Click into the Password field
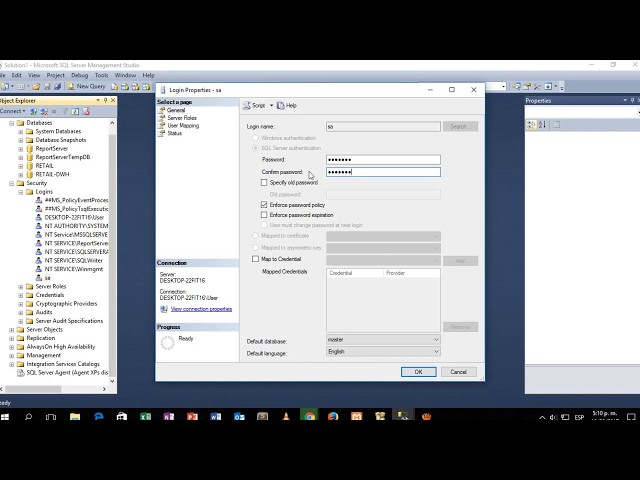Image resolution: width=640 pixels, height=480 pixels. 383,160
